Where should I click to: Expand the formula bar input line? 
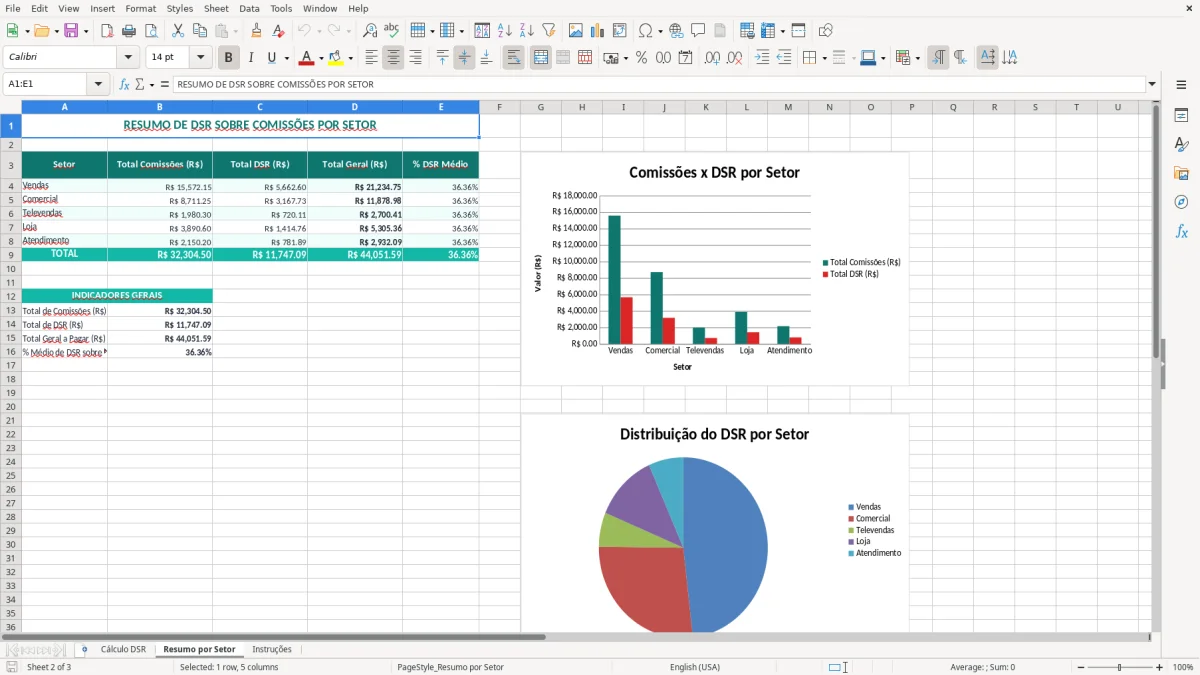pos(1152,84)
